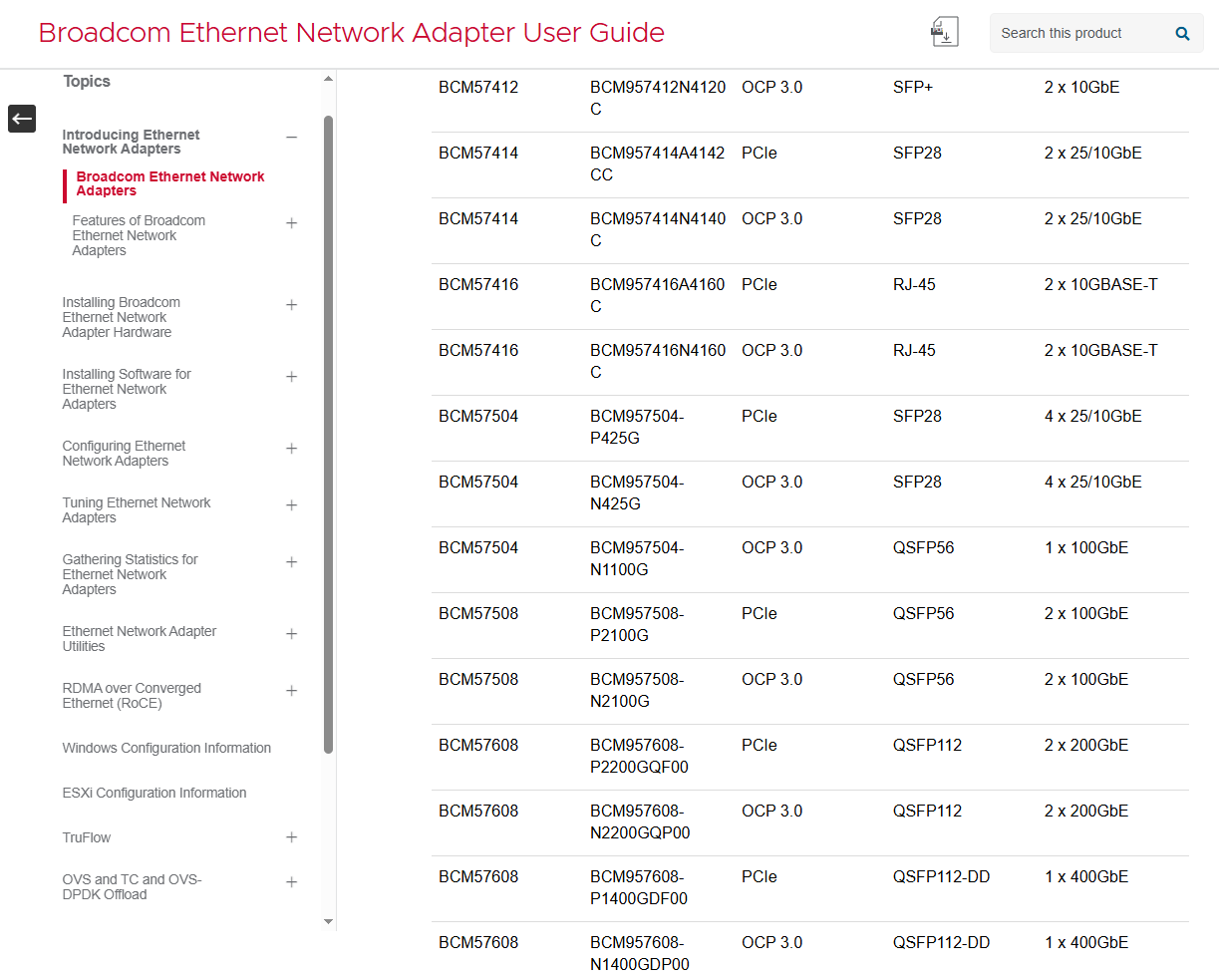
Task: Select Broadcom Ethernet Network Adapters topic
Action: (x=169, y=183)
